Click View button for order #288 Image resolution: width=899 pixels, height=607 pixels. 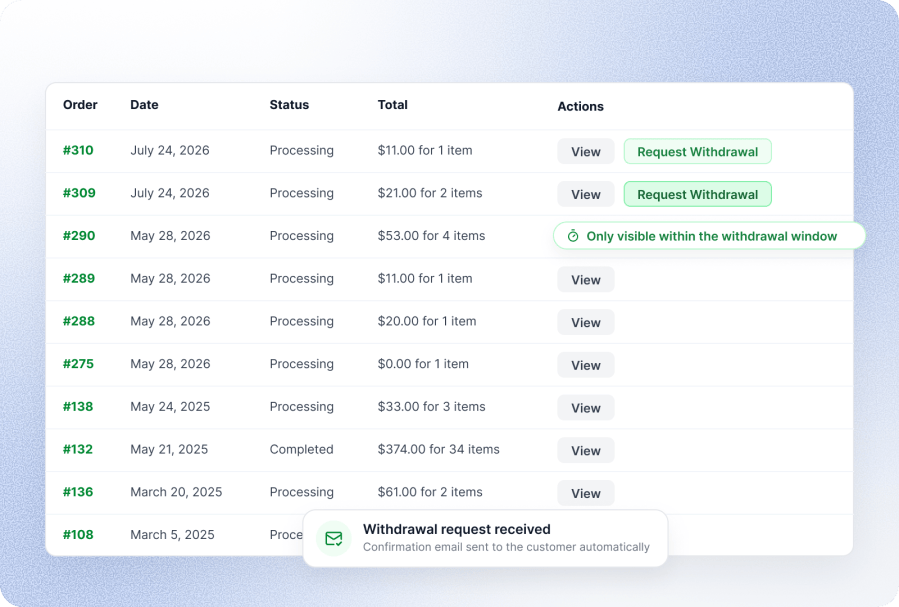(x=586, y=323)
